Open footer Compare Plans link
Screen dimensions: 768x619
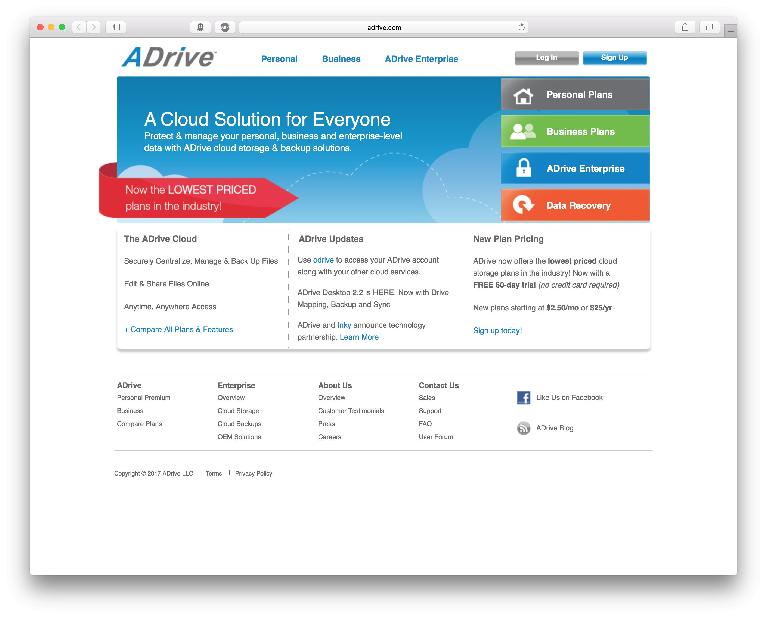point(140,424)
